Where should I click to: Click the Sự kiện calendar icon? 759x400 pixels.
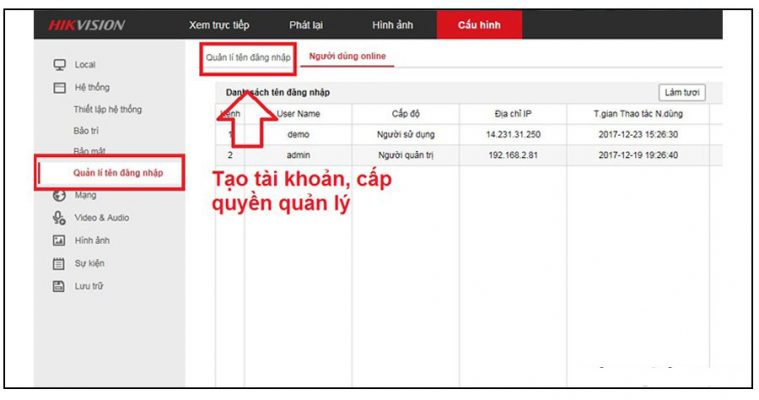(x=59, y=264)
